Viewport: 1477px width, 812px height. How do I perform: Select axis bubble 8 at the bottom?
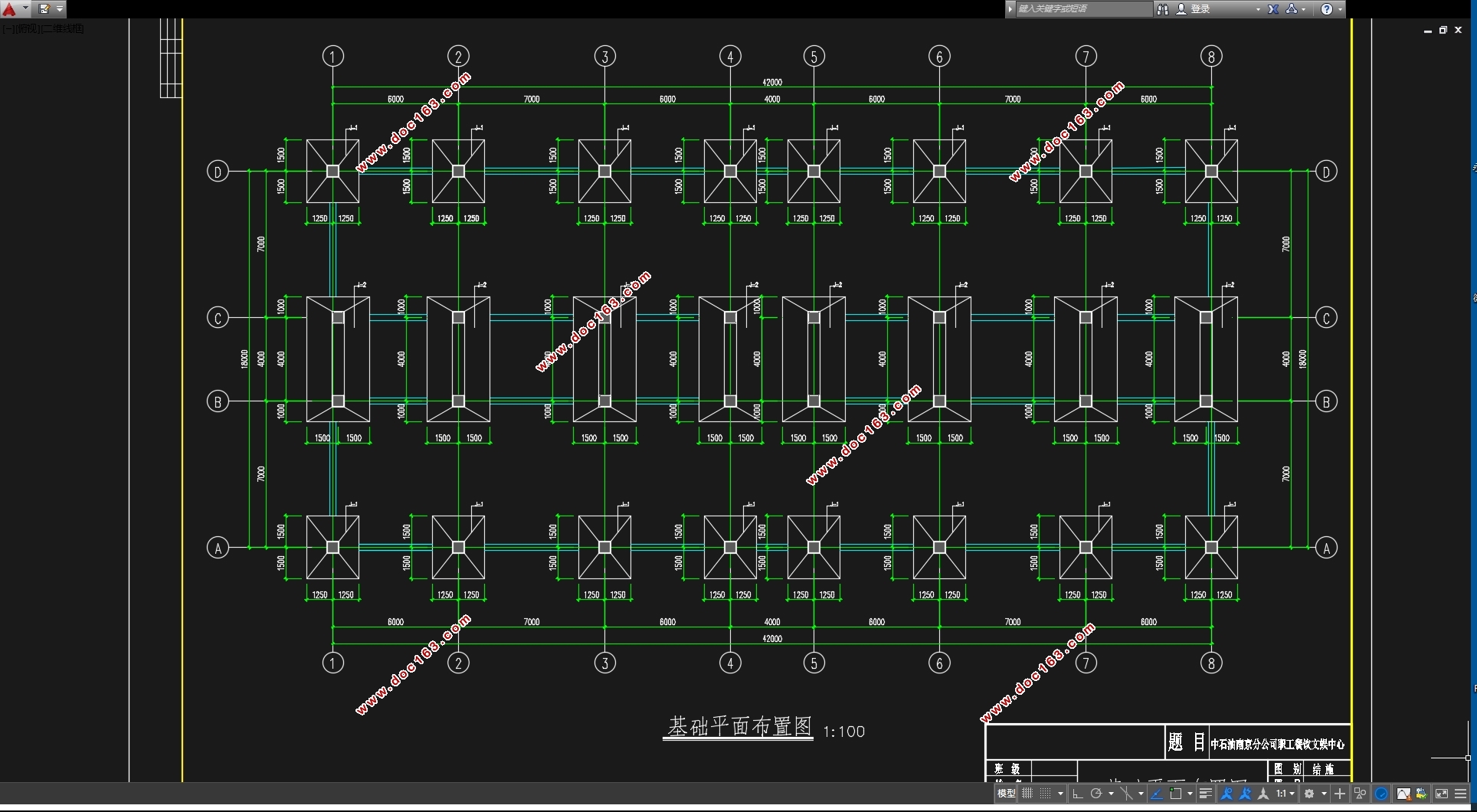click(1211, 663)
